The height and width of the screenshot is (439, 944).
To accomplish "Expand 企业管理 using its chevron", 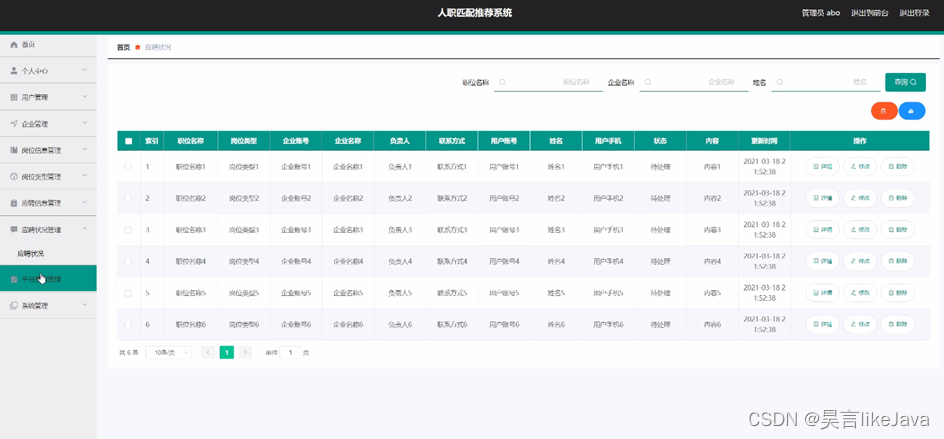I will pos(85,123).
